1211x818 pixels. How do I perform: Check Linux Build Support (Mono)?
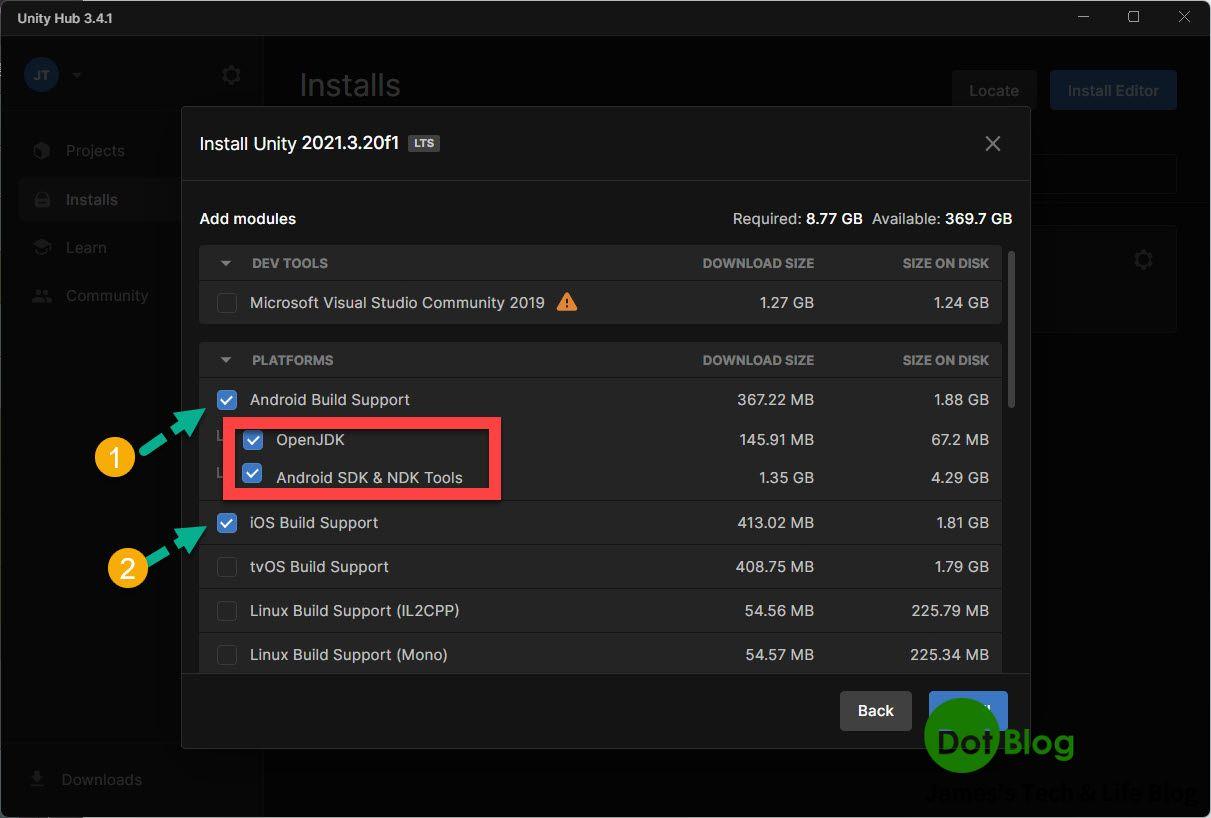(x=227, y=655)
